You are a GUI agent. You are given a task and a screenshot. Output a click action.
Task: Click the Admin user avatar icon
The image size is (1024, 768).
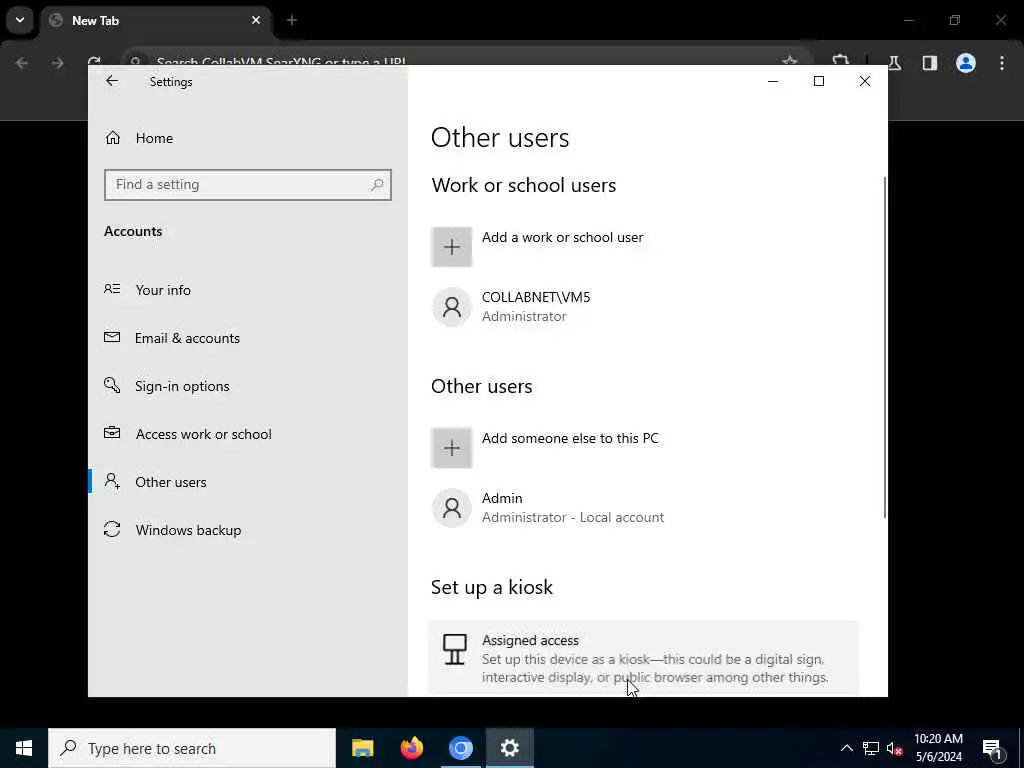[451, 508]
